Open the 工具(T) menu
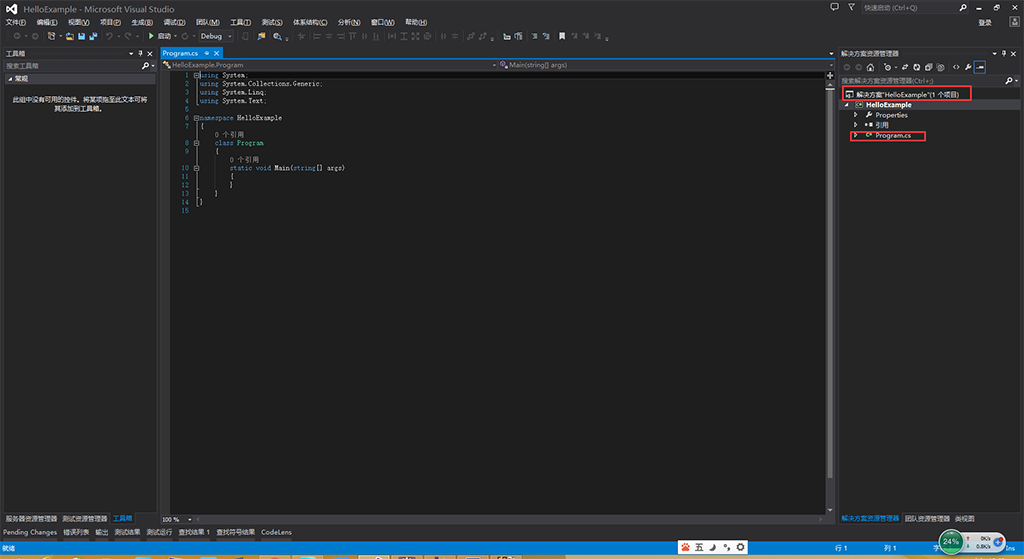This screenshot has width=1024, height=559. tap(240, 22)
